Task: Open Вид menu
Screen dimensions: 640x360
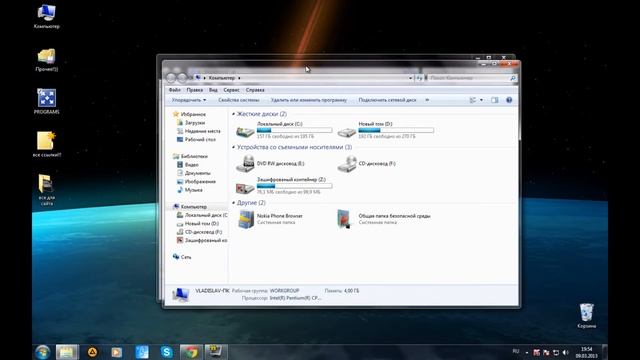Action: pos(213,90)
